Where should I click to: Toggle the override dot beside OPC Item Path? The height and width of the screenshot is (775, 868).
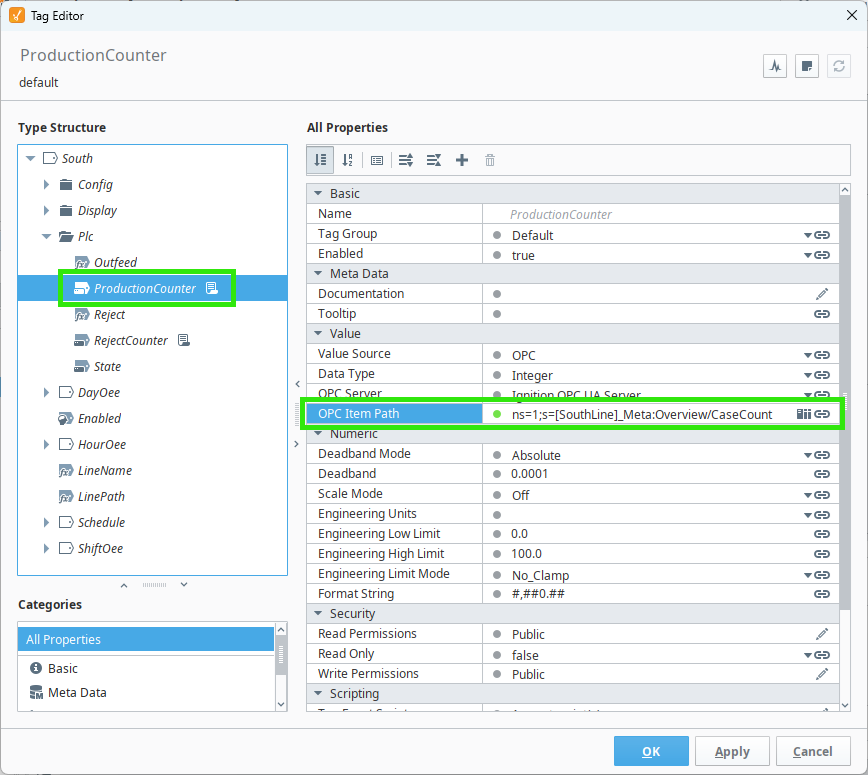497,414
